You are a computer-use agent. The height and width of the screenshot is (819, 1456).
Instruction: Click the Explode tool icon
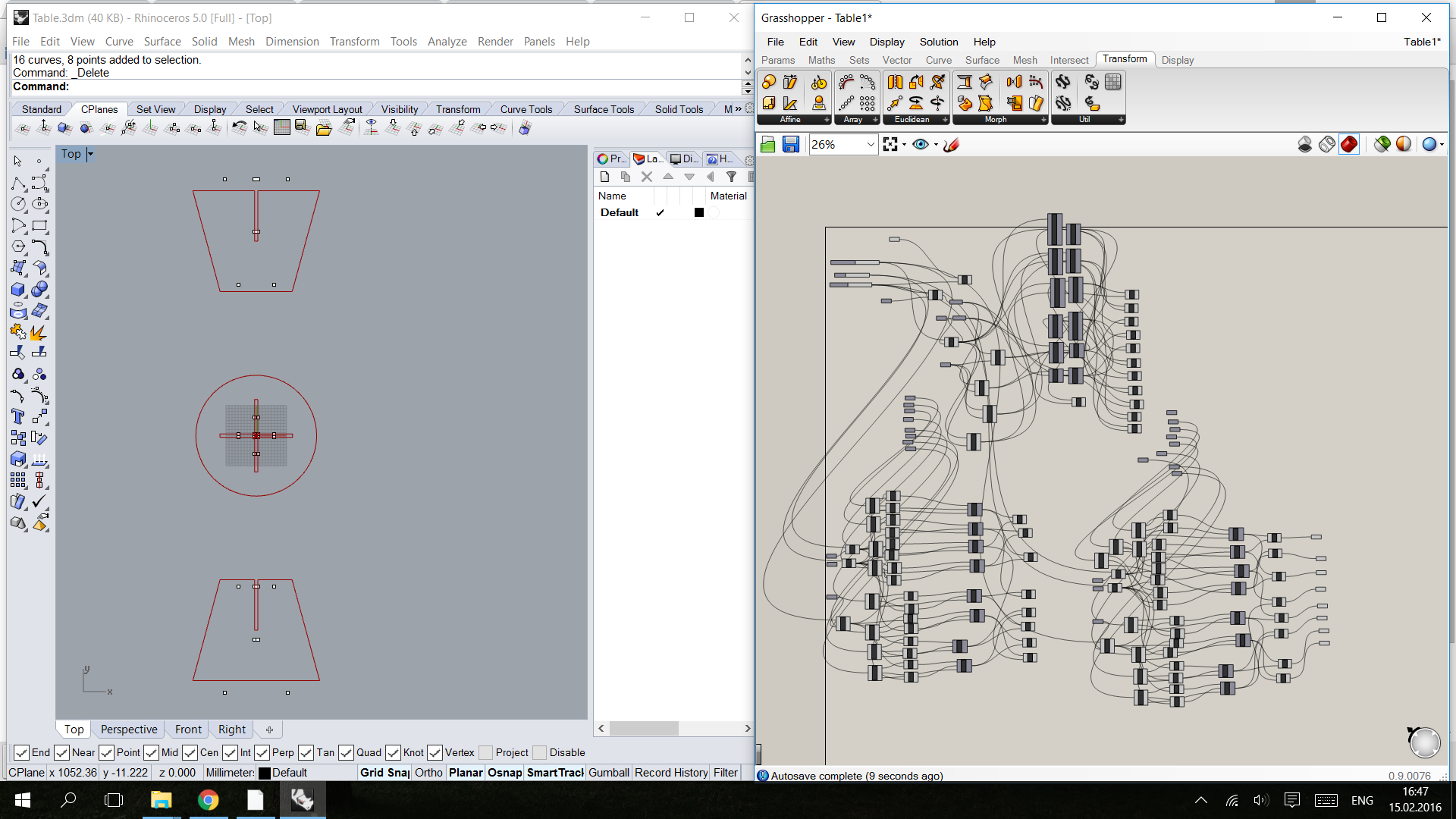(38, 332)
